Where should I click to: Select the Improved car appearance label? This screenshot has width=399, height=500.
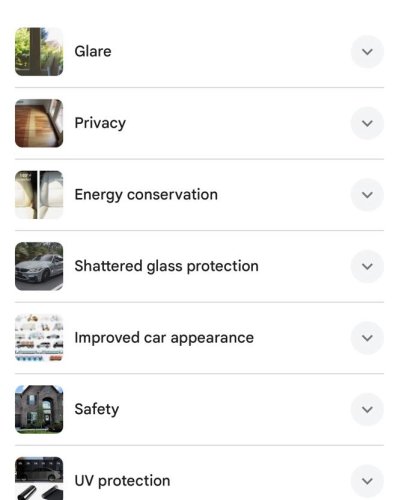(x=164, y=338)
